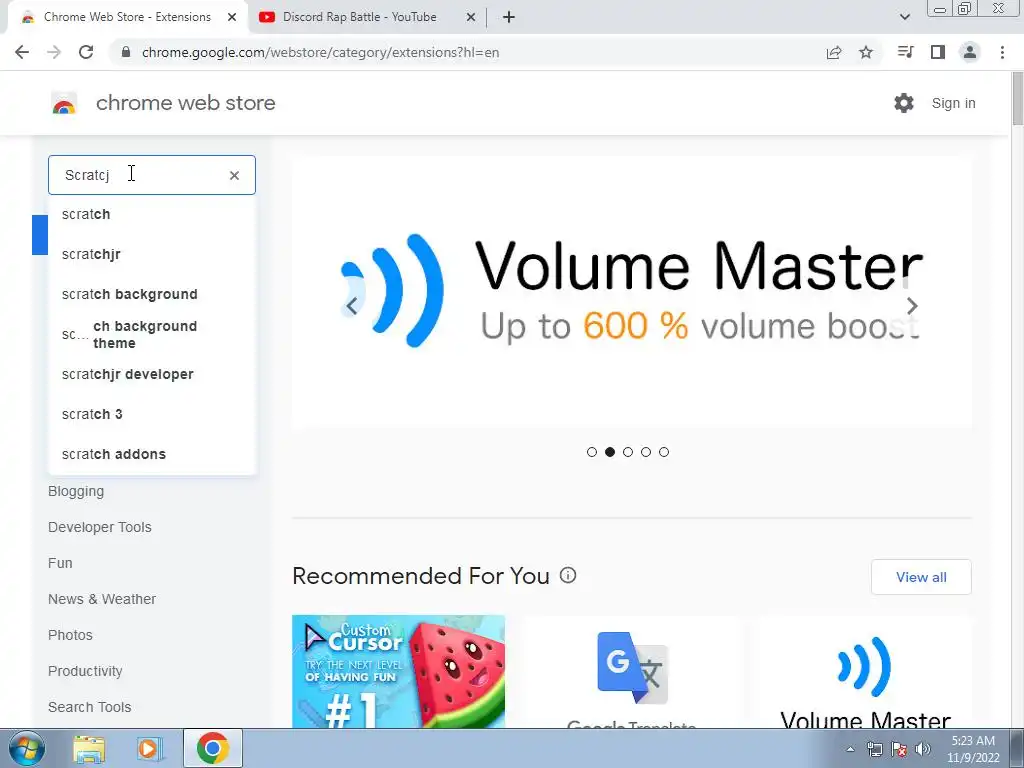Image resolution: width=1024 pixels, height=768 pixels.
Task: Pick the 'scratch addons' suggestion
Action: click(152, 454)
